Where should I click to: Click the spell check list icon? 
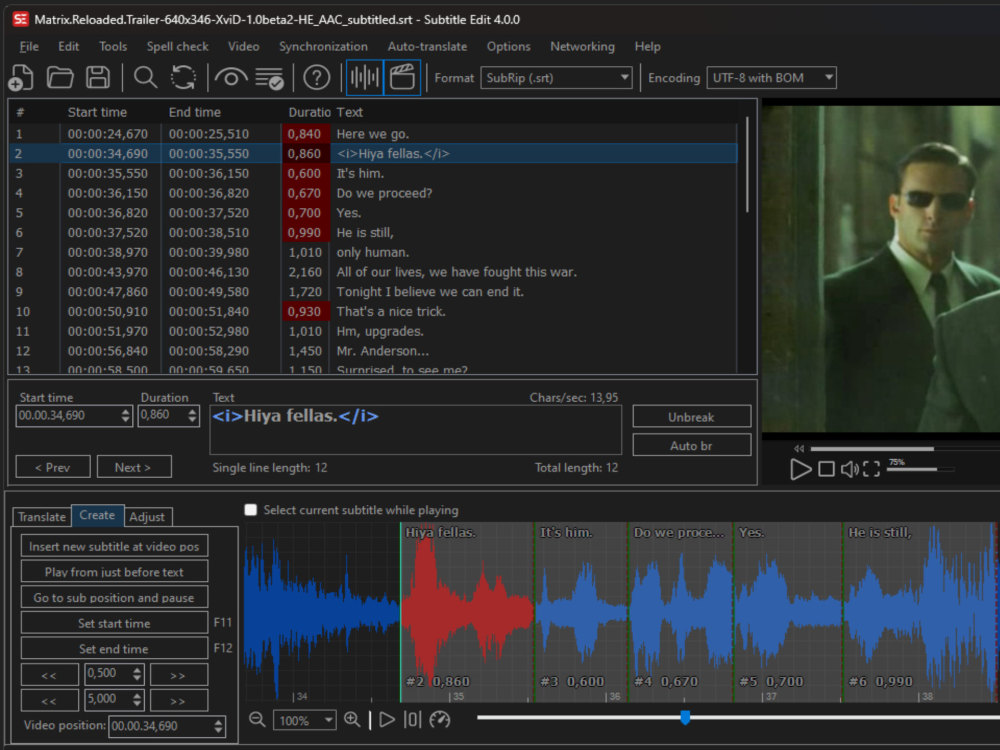[x=269, y=78]
